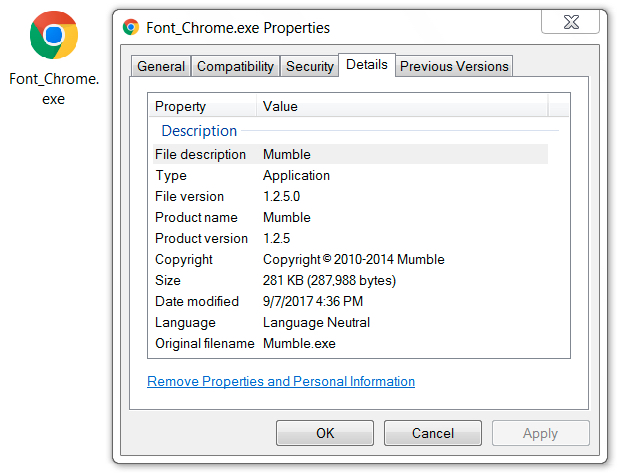Switch to the General tab
The width and height of the screenshot is (618, 475).
(x=161, y=66)
